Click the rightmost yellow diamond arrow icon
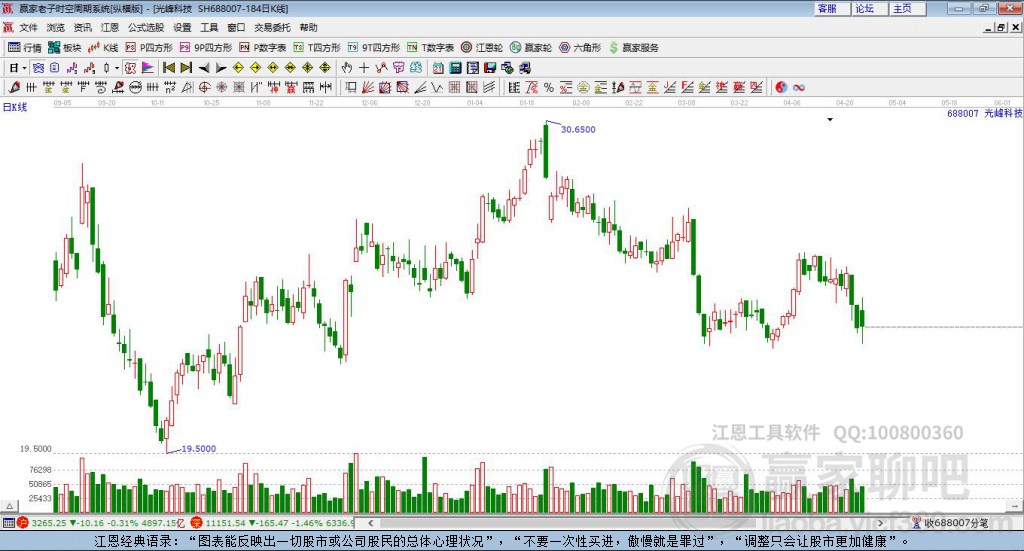The height and width of the screenshot is (551, 1024). point(325,68)
